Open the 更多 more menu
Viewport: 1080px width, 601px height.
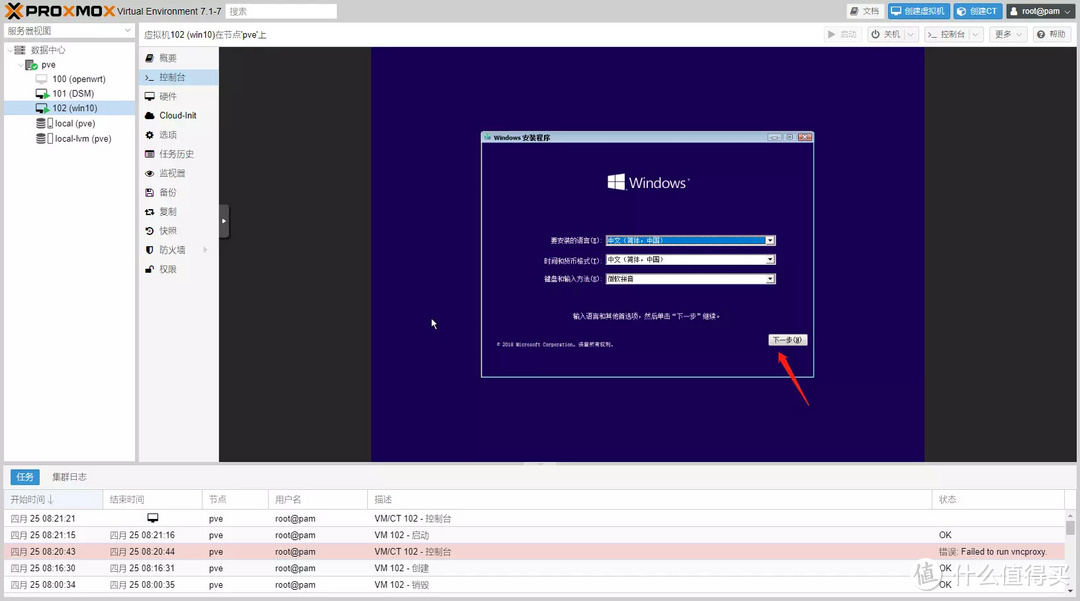pyautogui.click(x=1008, y=34)
